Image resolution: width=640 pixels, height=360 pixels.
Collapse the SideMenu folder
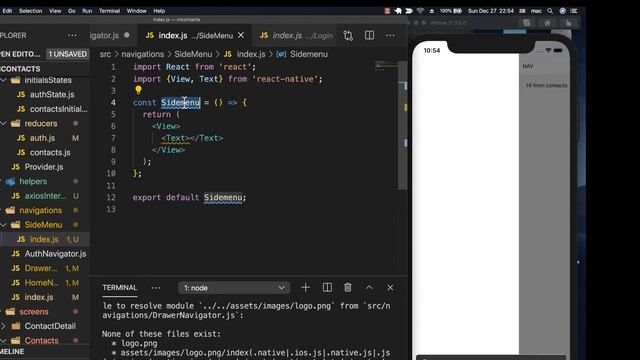(x=4, y=225)
